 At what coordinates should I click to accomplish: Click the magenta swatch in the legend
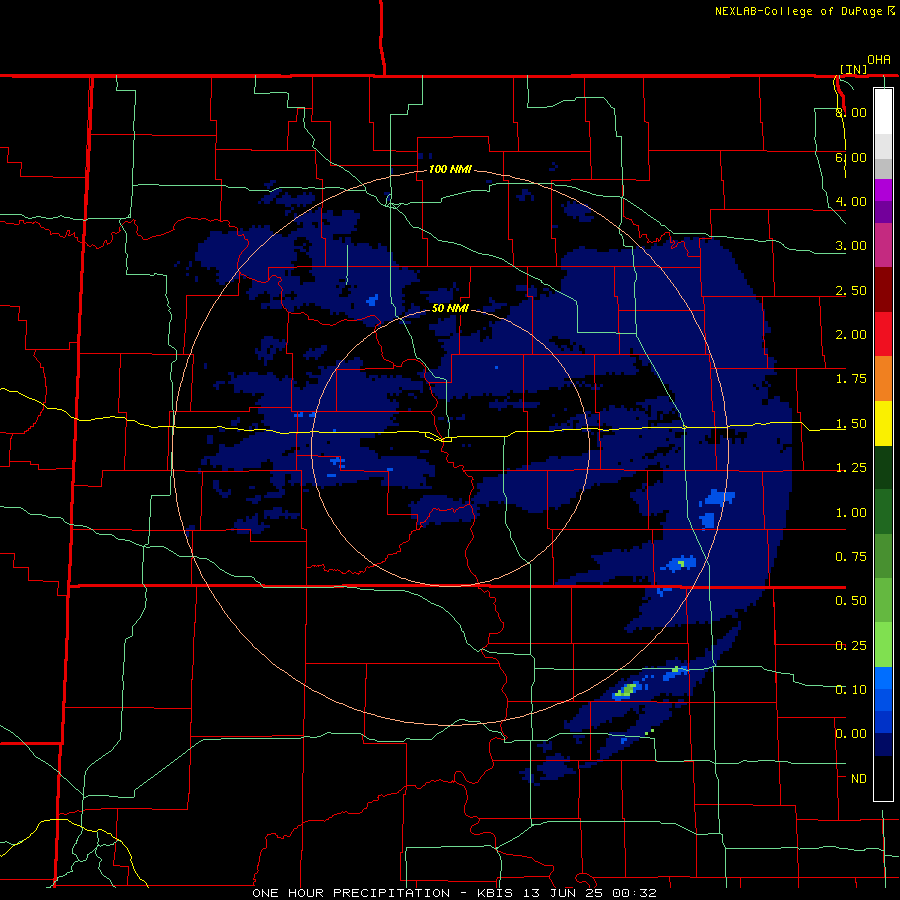[883, 190]
